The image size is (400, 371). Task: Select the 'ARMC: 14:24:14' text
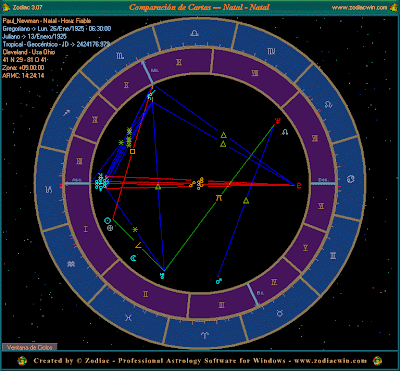[x=23, y=76]
